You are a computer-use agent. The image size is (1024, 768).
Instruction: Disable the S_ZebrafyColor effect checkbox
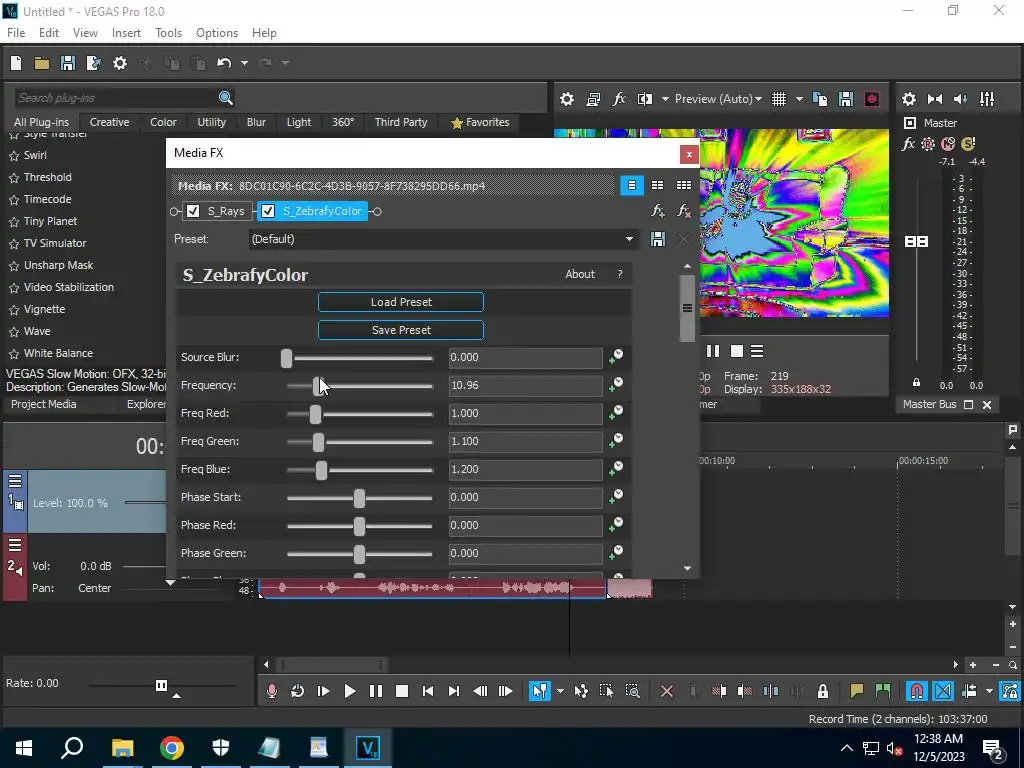click(268, 211)
